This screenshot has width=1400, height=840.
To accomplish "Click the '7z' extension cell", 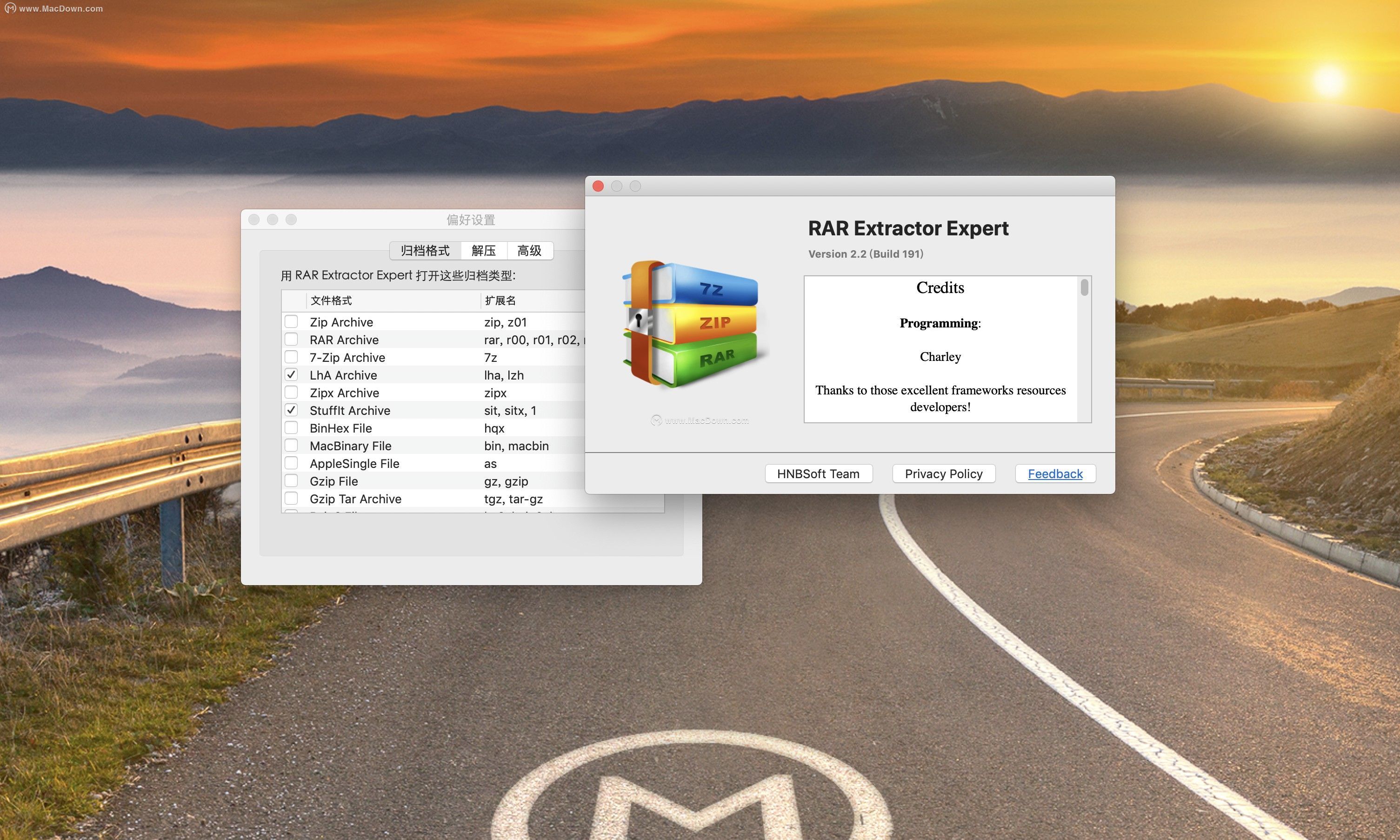I will click(491, 357).
